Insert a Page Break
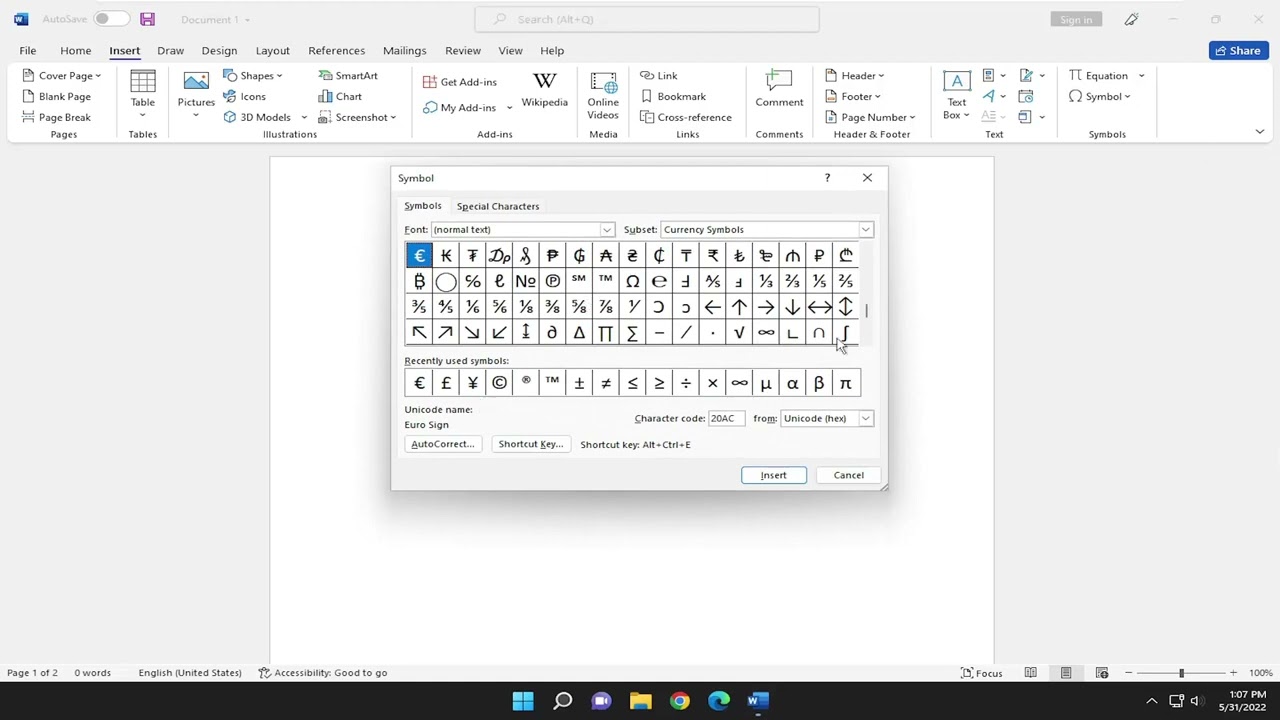The height and width of the screenshot is (720, 1280). coord(56,117)
